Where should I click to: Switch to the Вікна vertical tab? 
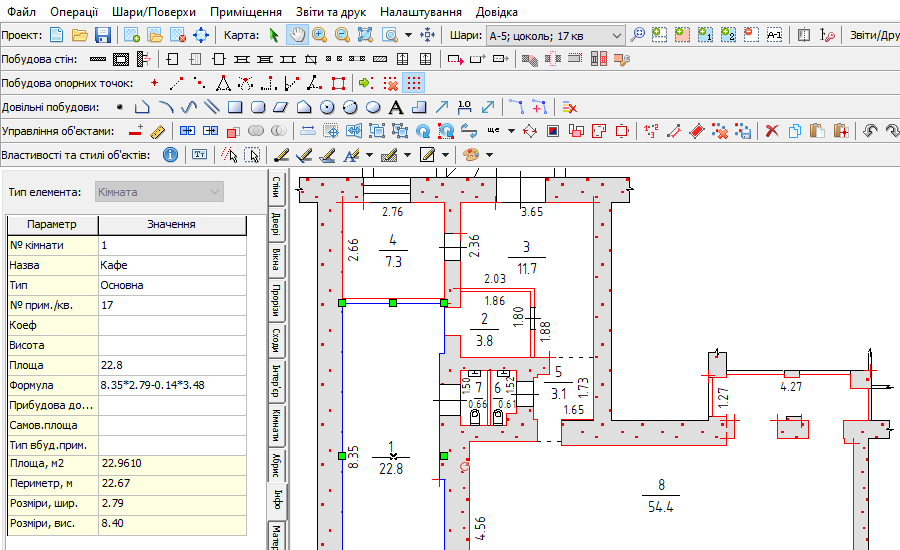coord(276,260)
